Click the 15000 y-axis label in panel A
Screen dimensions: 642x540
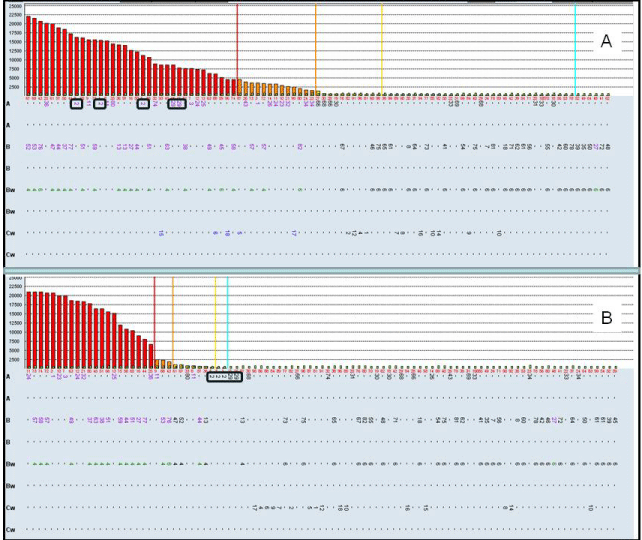tap(15, 42)
